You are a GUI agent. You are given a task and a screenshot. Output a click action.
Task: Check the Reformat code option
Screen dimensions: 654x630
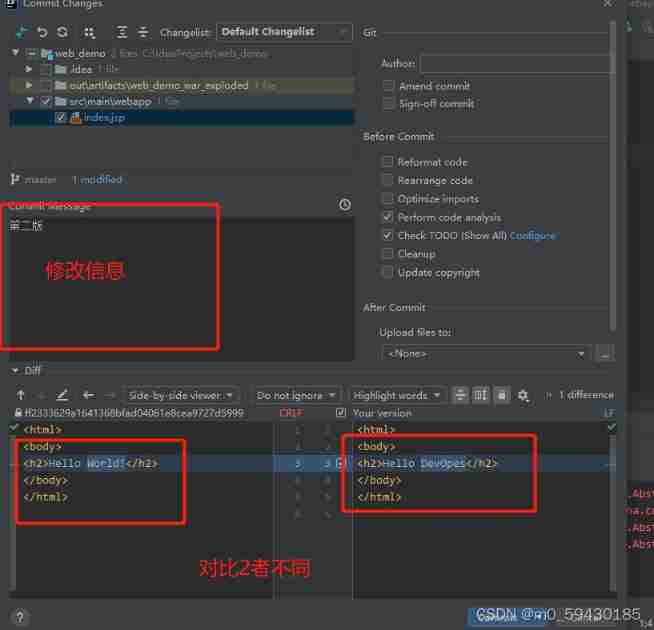click(x=388, y=162)
